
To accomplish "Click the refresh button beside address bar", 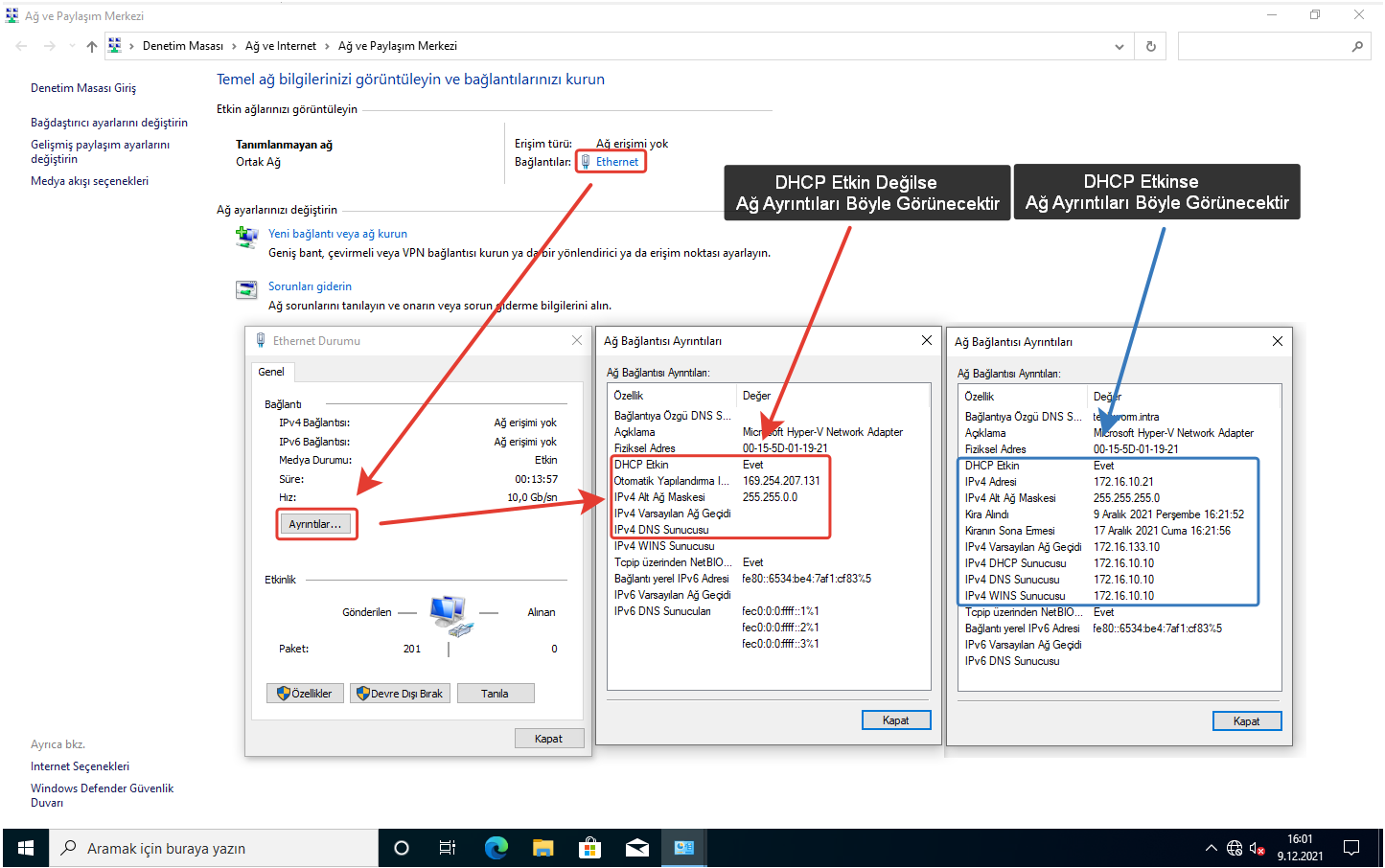I will (x=1151, y=46).
